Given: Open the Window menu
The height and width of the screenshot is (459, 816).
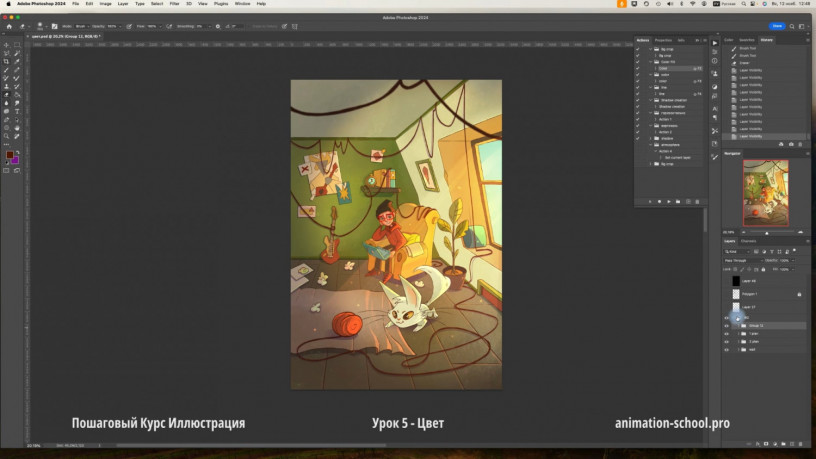Looking at the screenshot, I should coord(242,4).
